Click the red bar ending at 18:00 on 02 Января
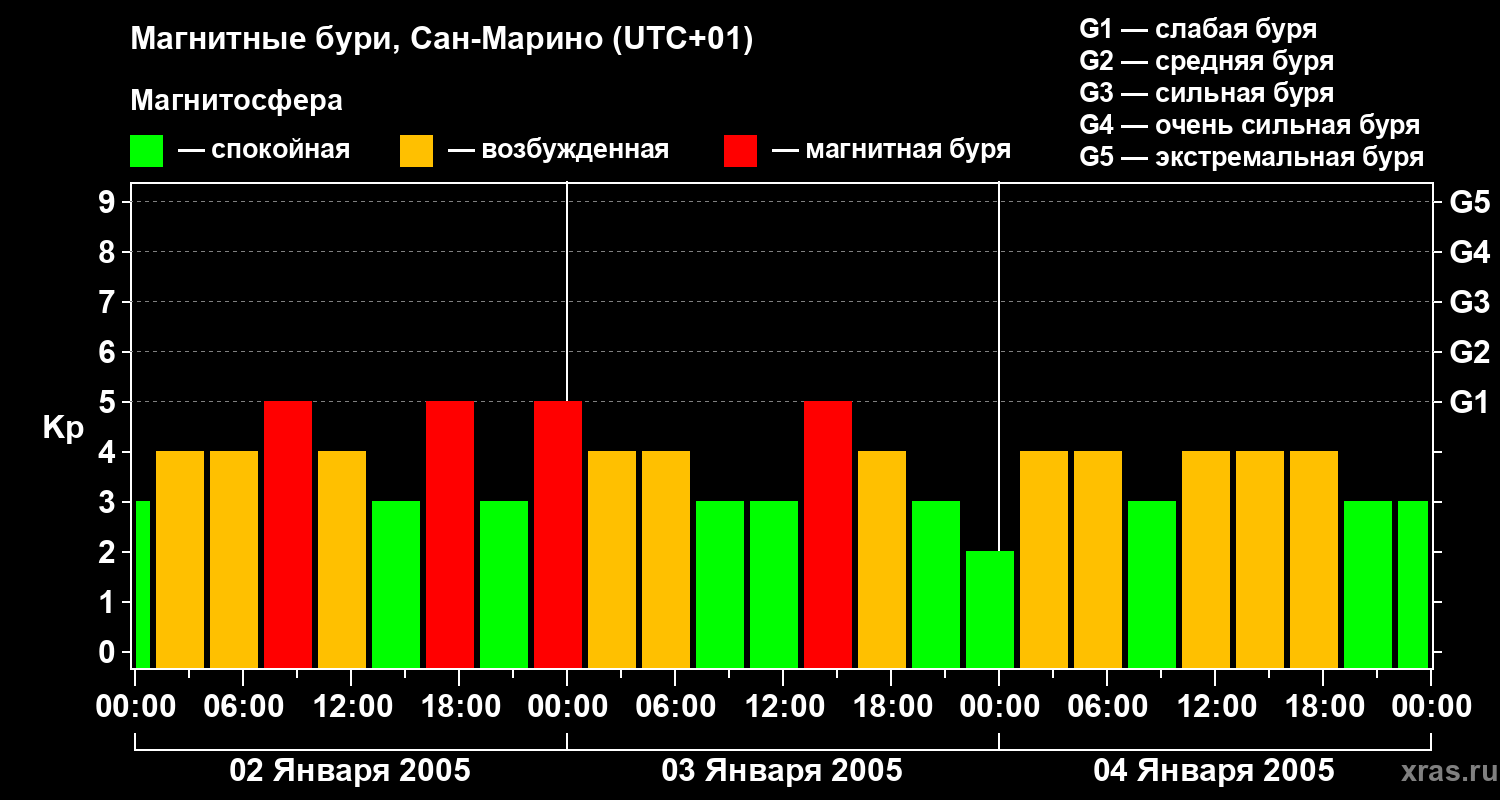The height and width of the screenshot is (800, 1500). [x=450, y=534]
